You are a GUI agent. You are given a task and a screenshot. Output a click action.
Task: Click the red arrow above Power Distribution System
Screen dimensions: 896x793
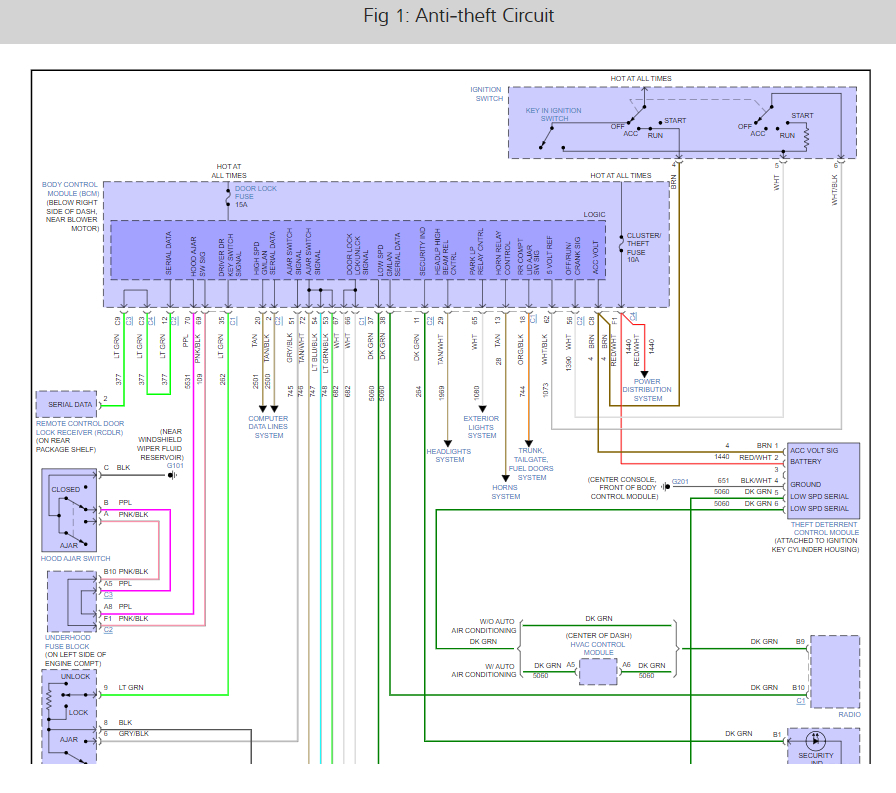tap(646, 372)
